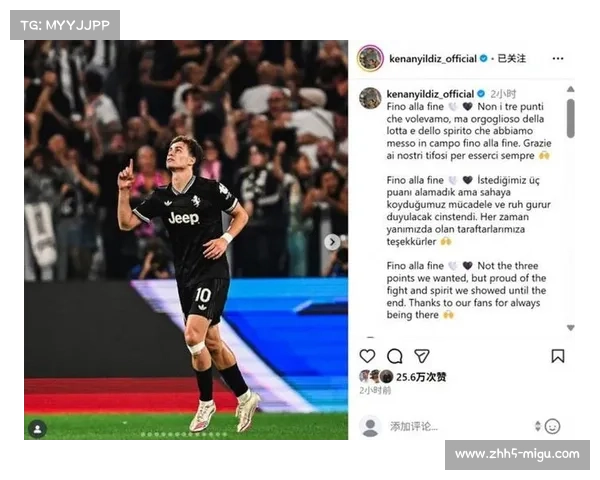The height and width of the screenshot is (480, 600).
Task: Click scrollbar down arrow in caption
Action: coord(571,328)
